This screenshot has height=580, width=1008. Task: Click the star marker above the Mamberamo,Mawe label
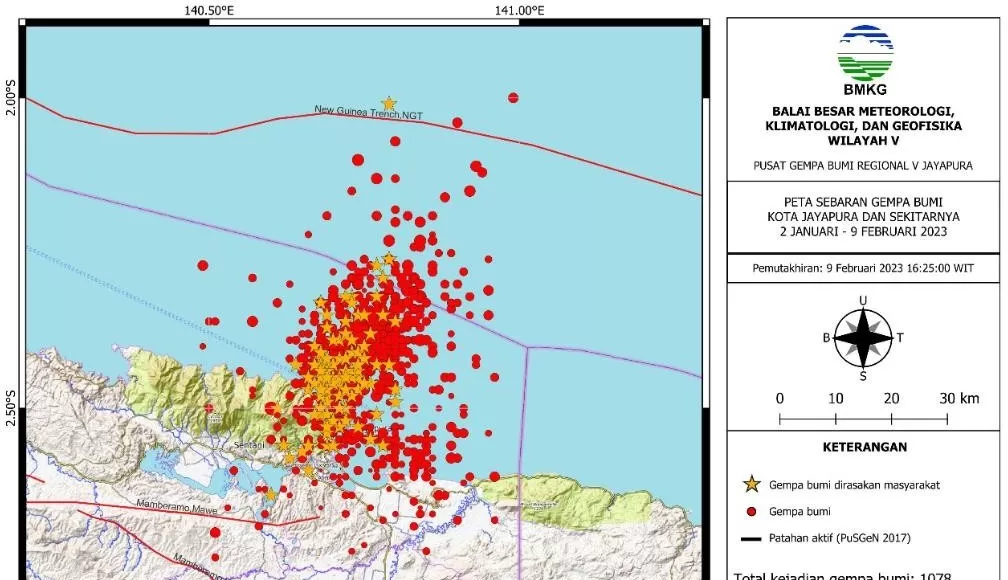(x=270, y=493)
